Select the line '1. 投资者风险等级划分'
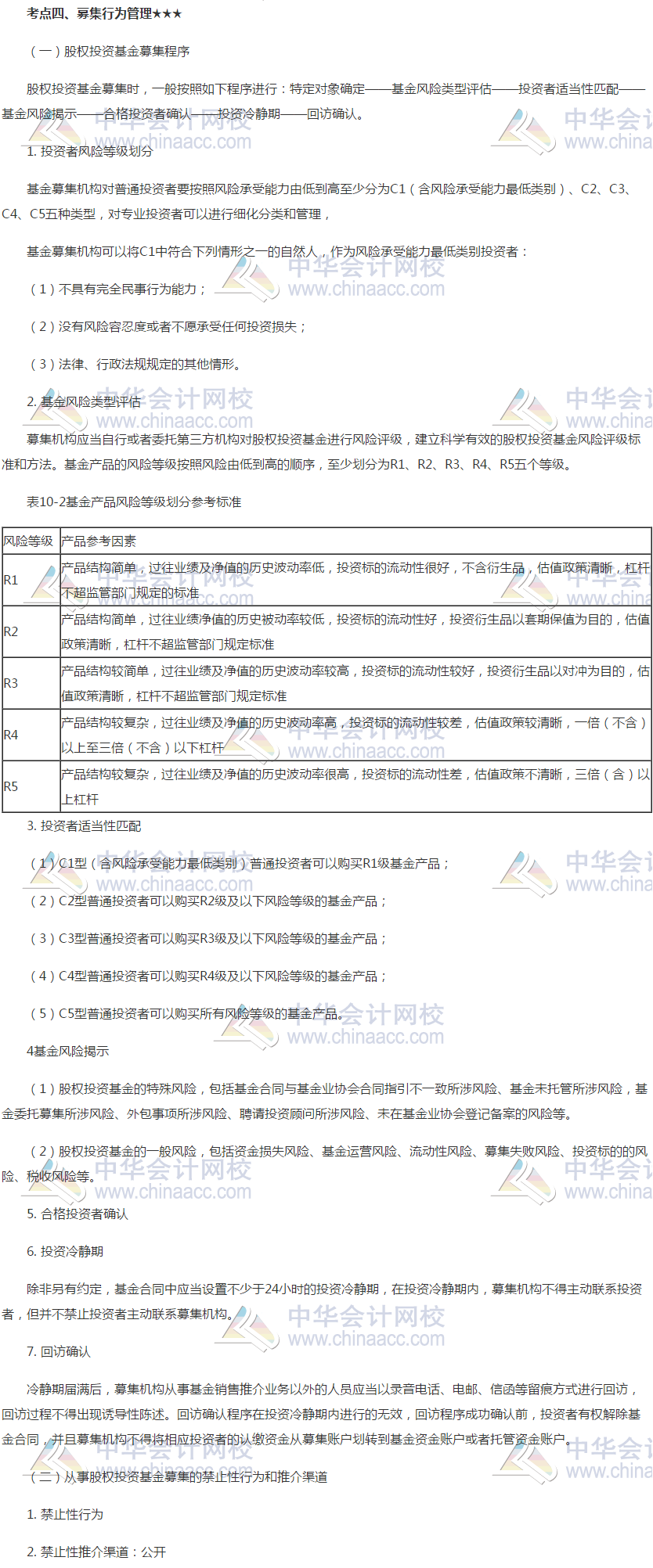This screenshot has height=1568, width=653. (x=89, y=151)
